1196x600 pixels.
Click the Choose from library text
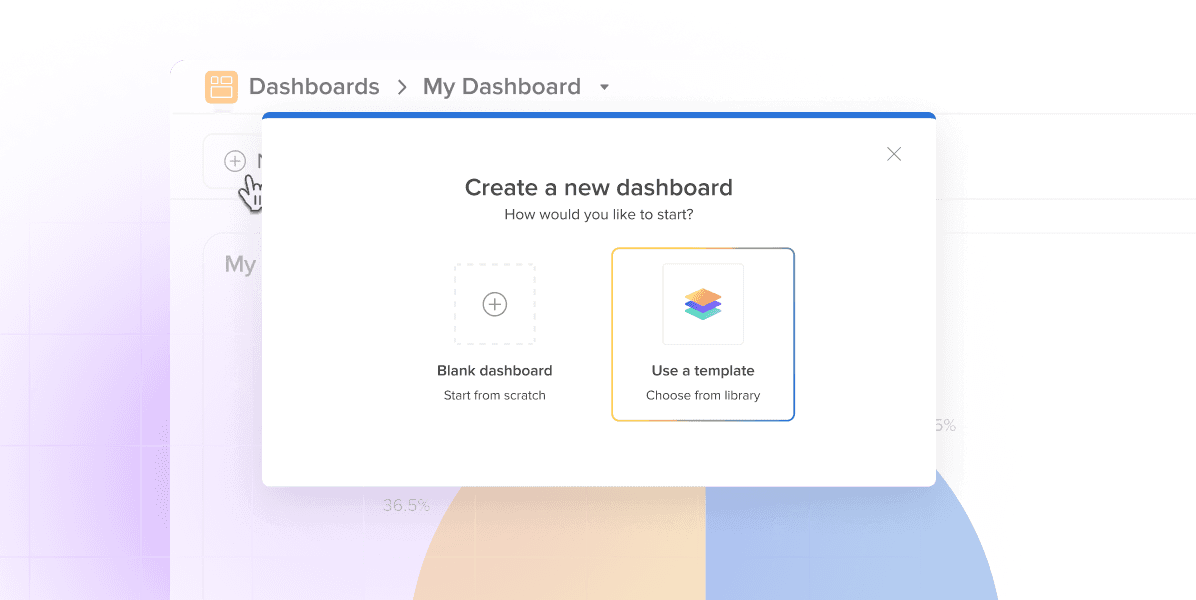coord(703,395)
